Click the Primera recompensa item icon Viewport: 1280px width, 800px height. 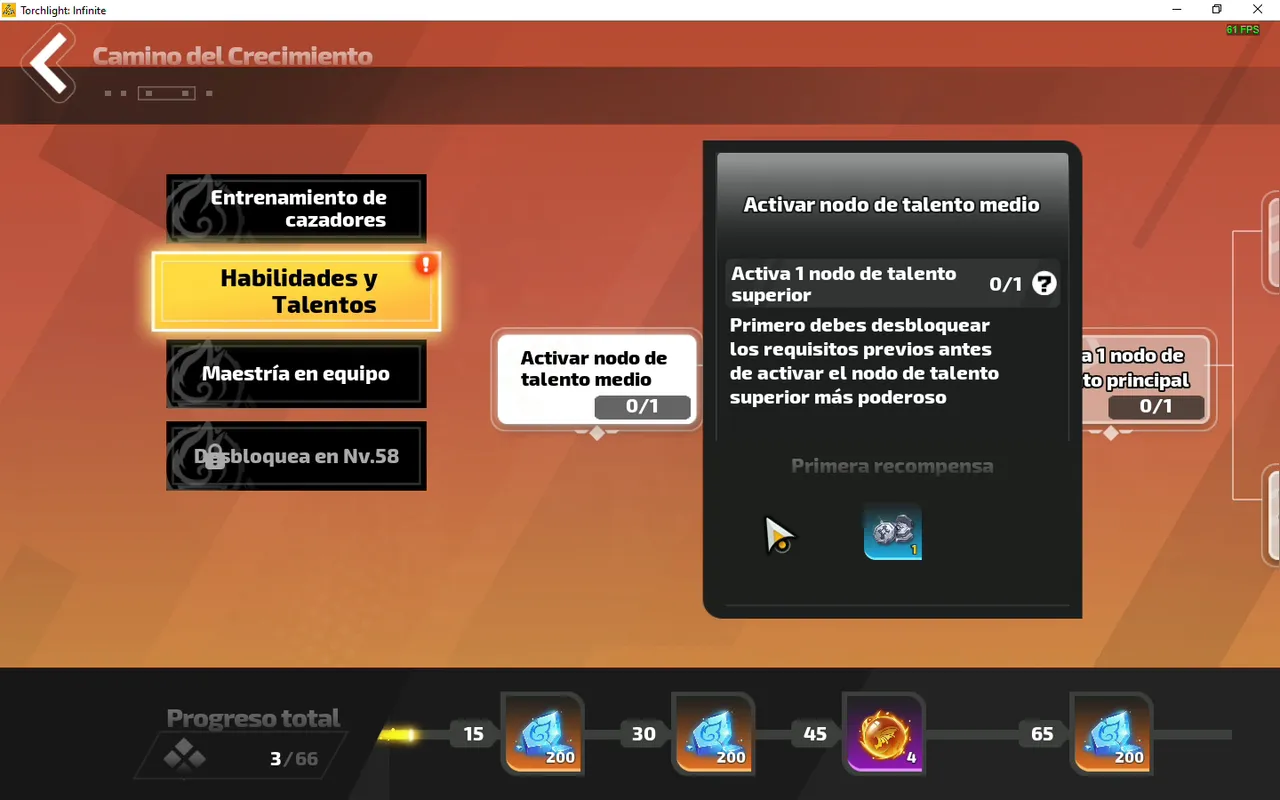pyautogui.click(x=892, y=531)
